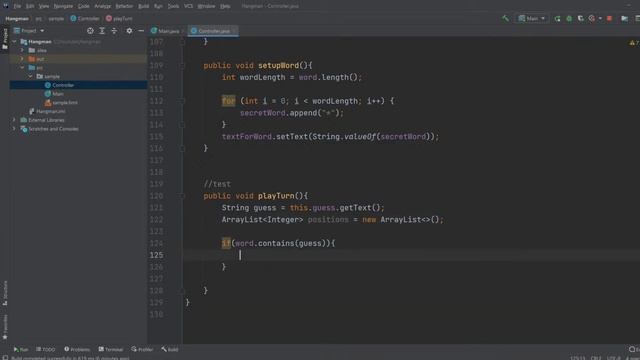
Task: Open the TODO tool window
Action: [46, 349]
